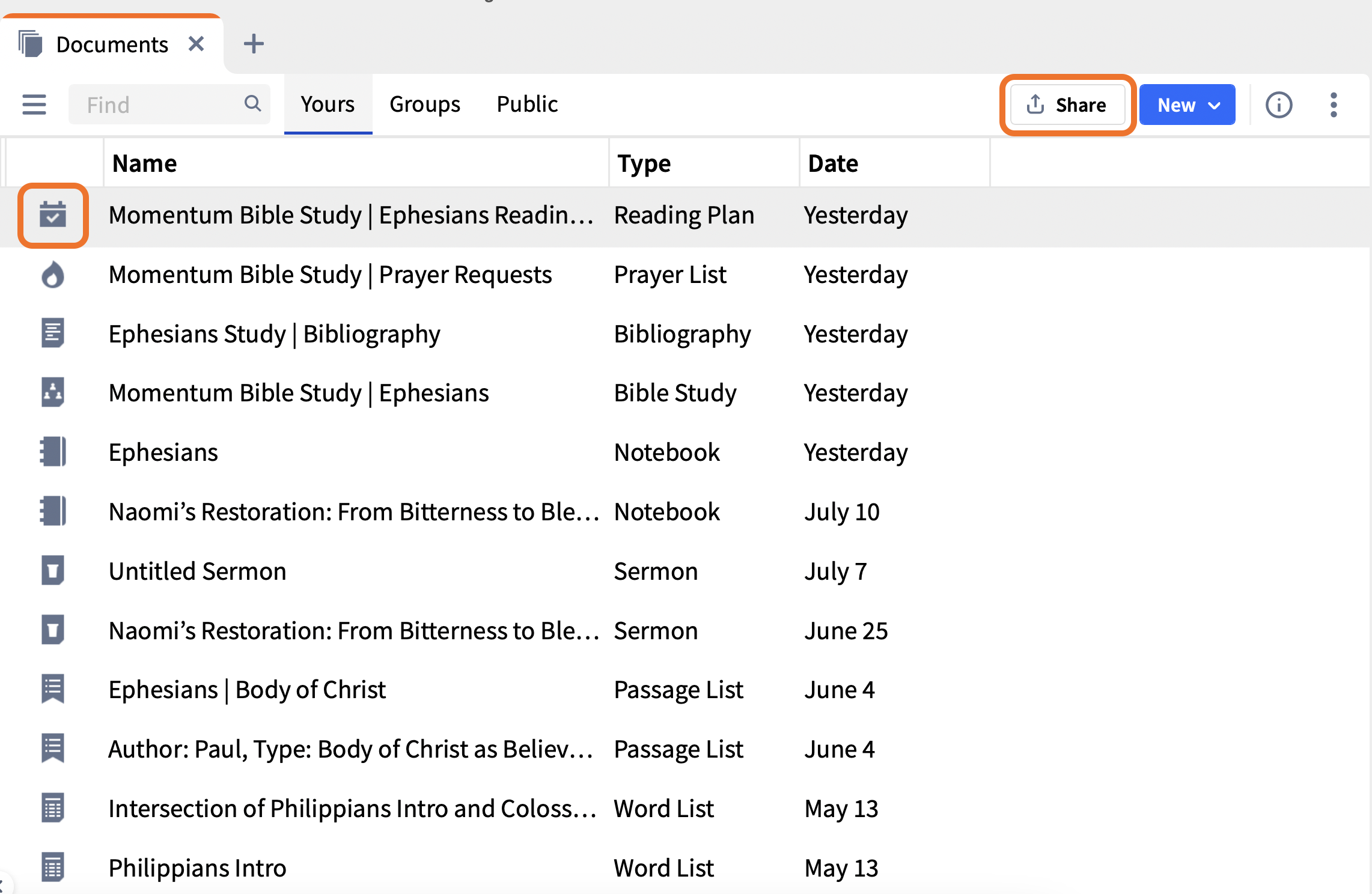Click the Philippians Intro word list icon
Screen dimensions: 1372x894
[53, 868]
